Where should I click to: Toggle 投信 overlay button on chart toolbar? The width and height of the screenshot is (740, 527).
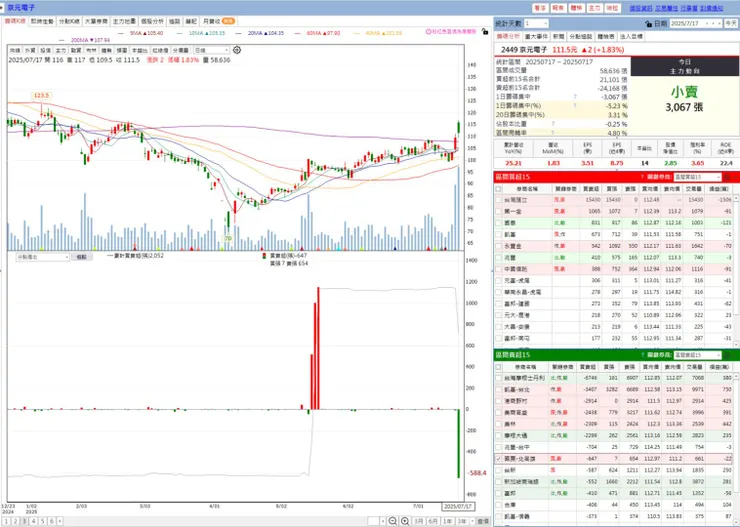coord(45,50)
